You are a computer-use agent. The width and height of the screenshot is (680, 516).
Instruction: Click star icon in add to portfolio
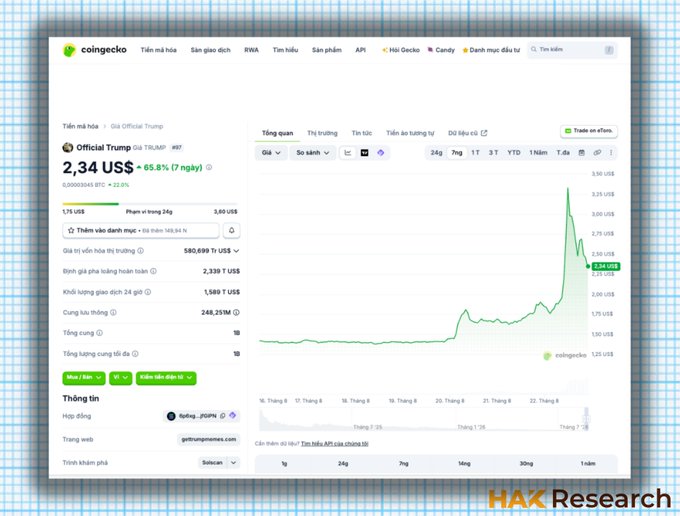[x=71, y=230]
